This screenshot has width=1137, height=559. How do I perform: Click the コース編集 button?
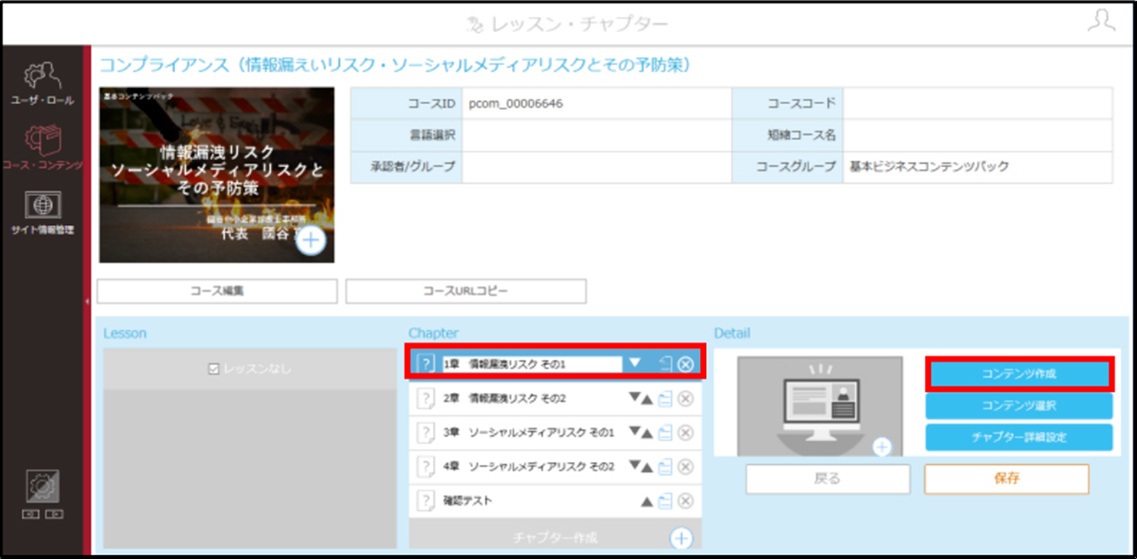point(217,291)
